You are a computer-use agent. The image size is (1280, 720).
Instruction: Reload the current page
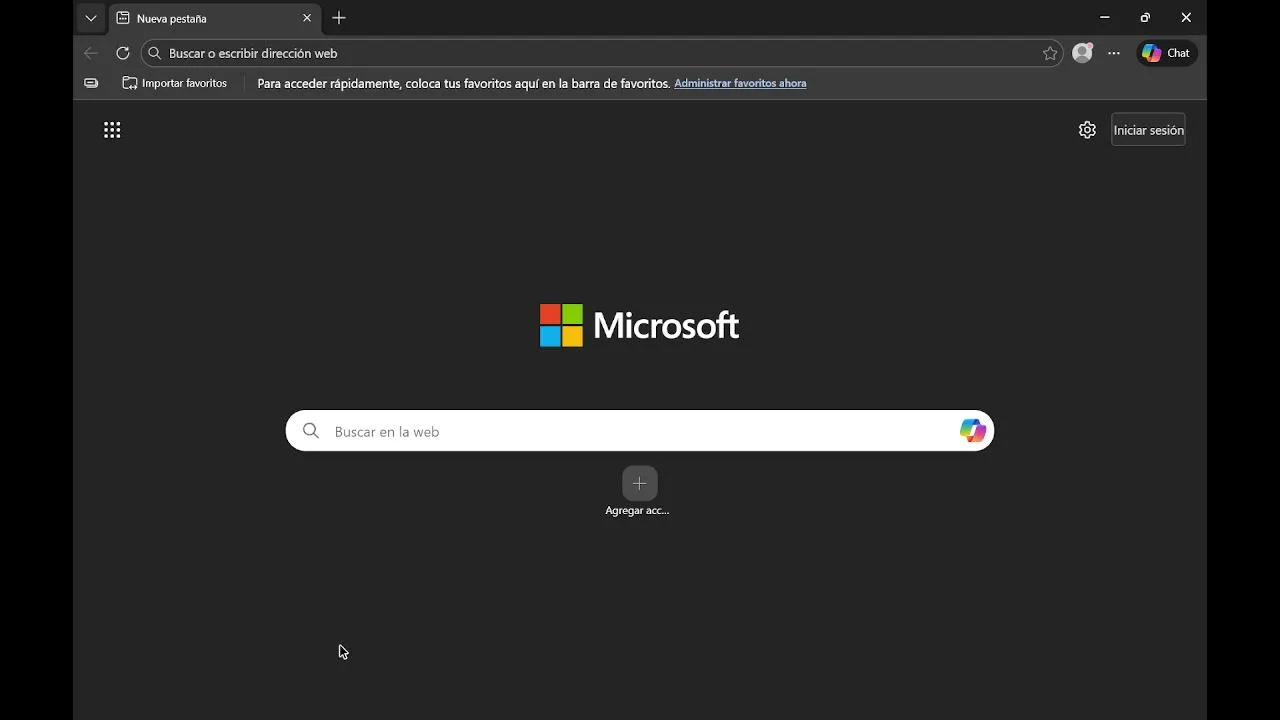pos(123,53)
